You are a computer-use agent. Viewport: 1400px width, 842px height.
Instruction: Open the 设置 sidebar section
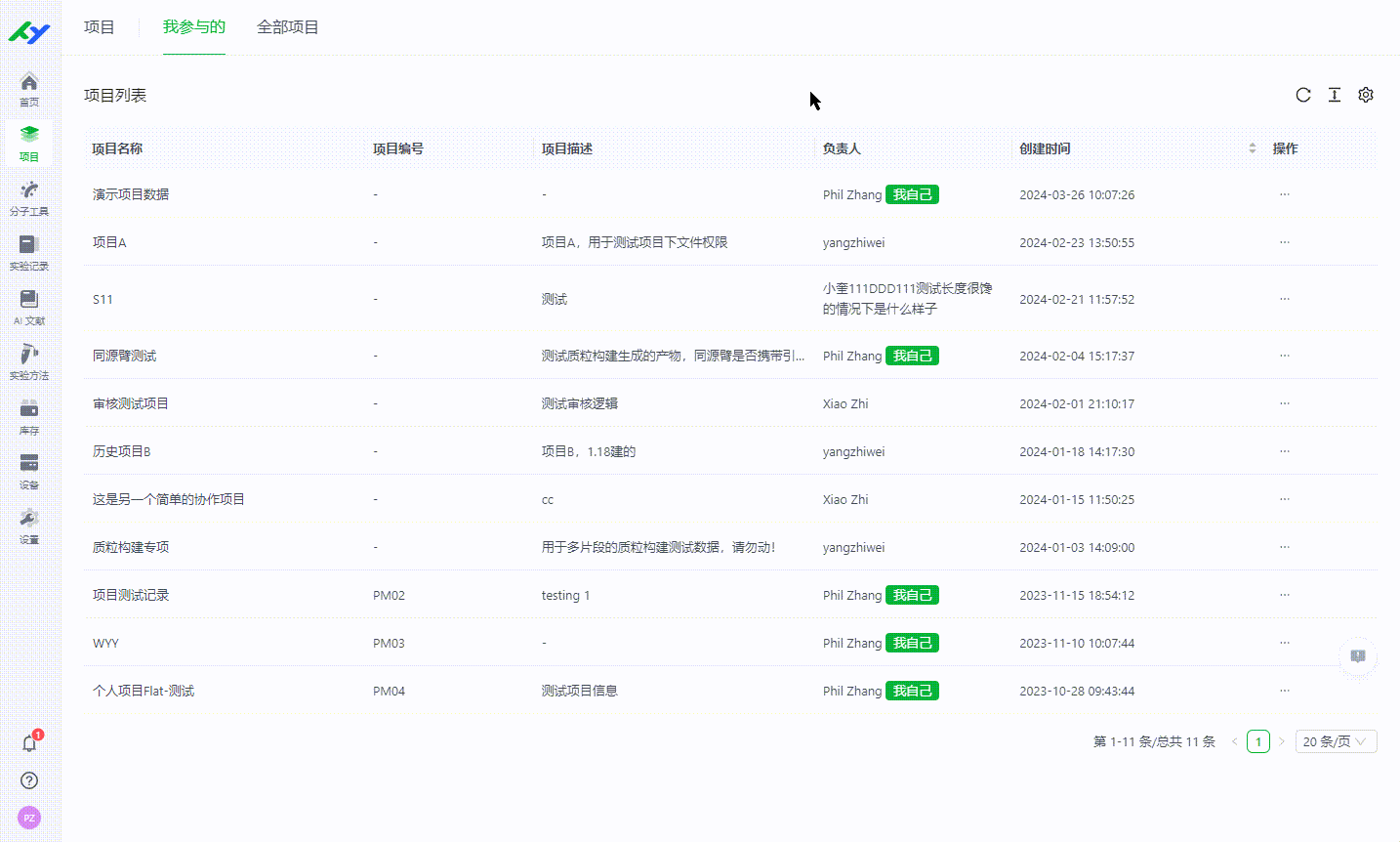(x=28, y=525)
